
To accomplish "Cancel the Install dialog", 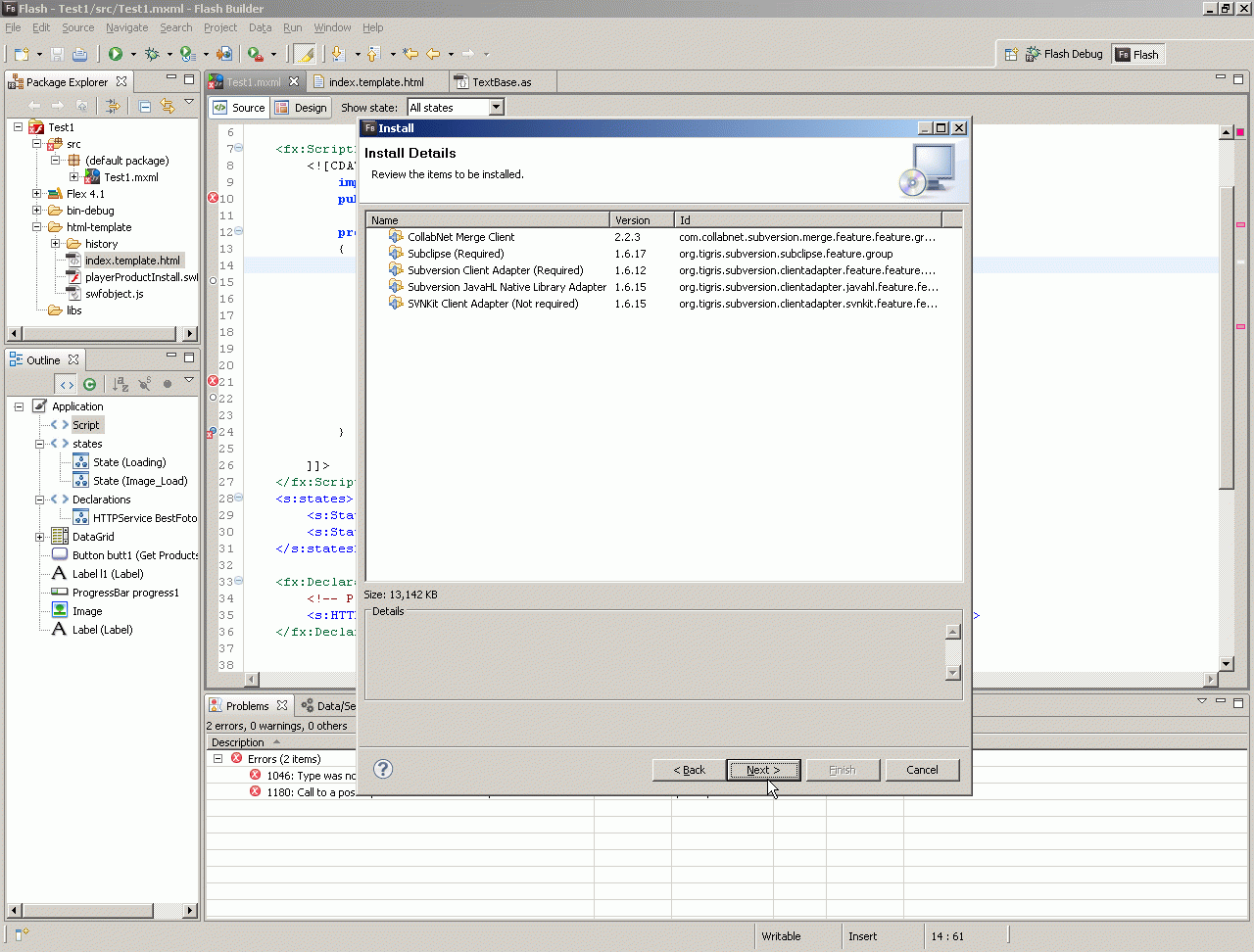I will 922,770.
